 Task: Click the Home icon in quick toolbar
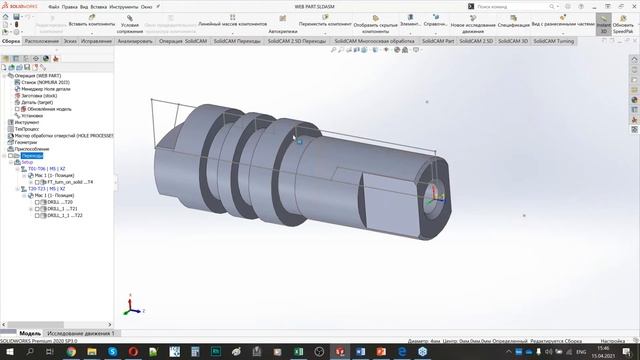point(5,17)
